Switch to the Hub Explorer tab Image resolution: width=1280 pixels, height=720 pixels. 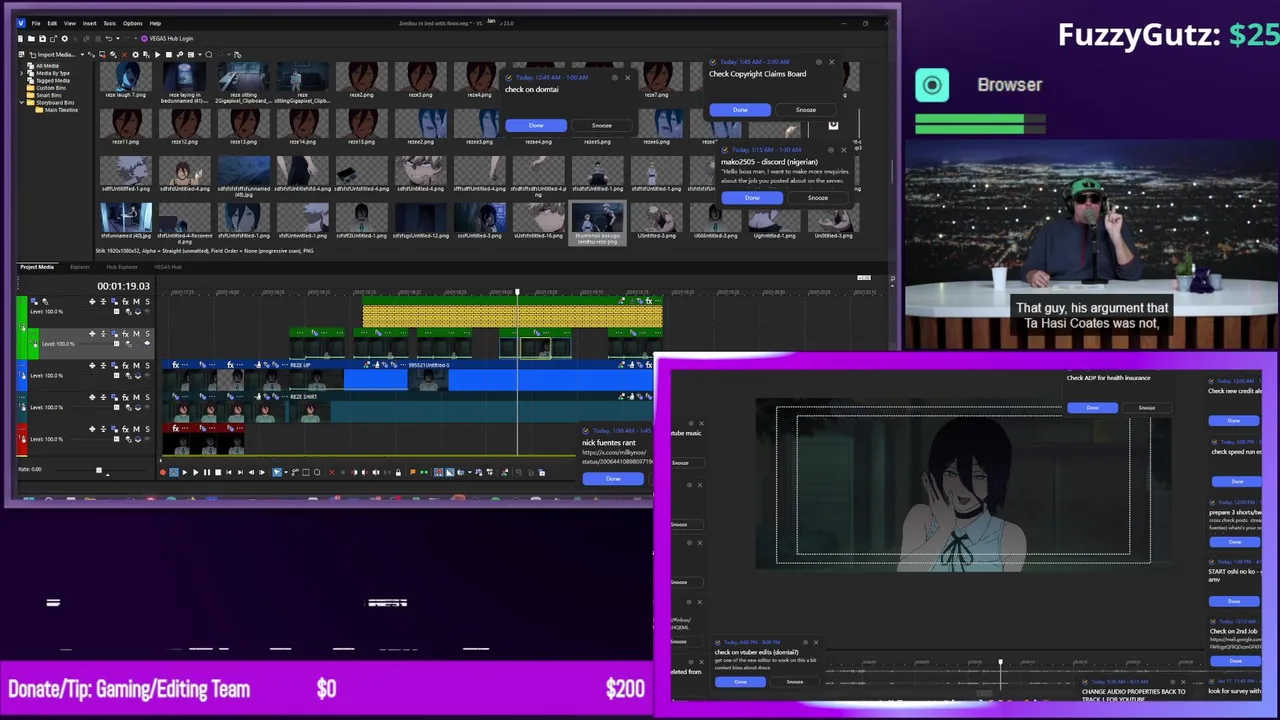[122, 267]
